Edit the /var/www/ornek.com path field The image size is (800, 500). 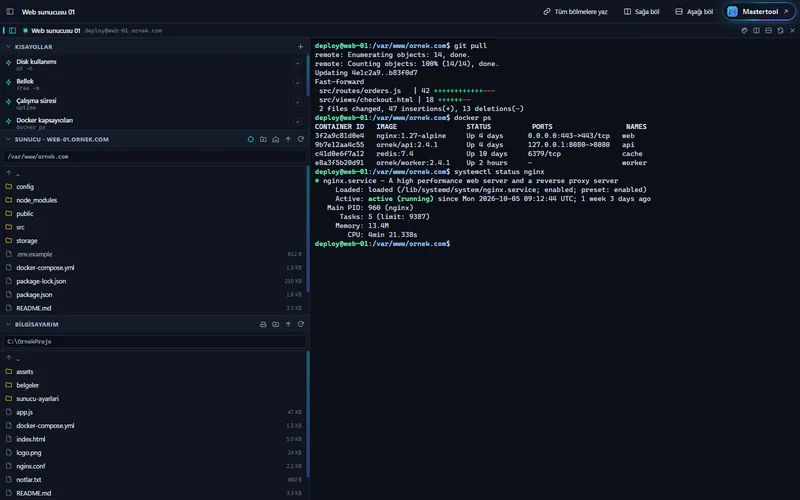155,157
